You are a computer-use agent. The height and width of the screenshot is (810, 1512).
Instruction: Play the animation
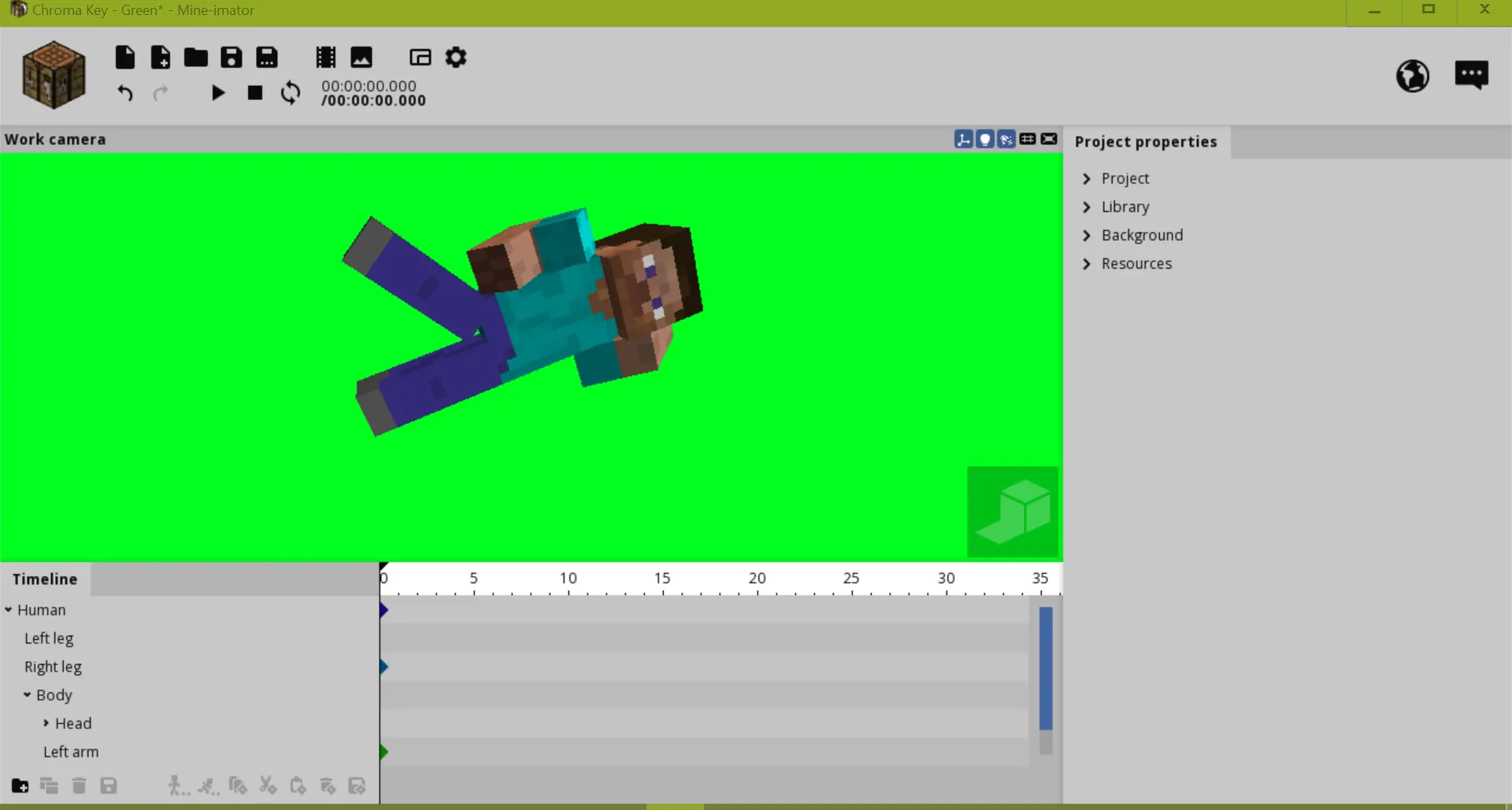pyautogui.click(x=218, y=93)
